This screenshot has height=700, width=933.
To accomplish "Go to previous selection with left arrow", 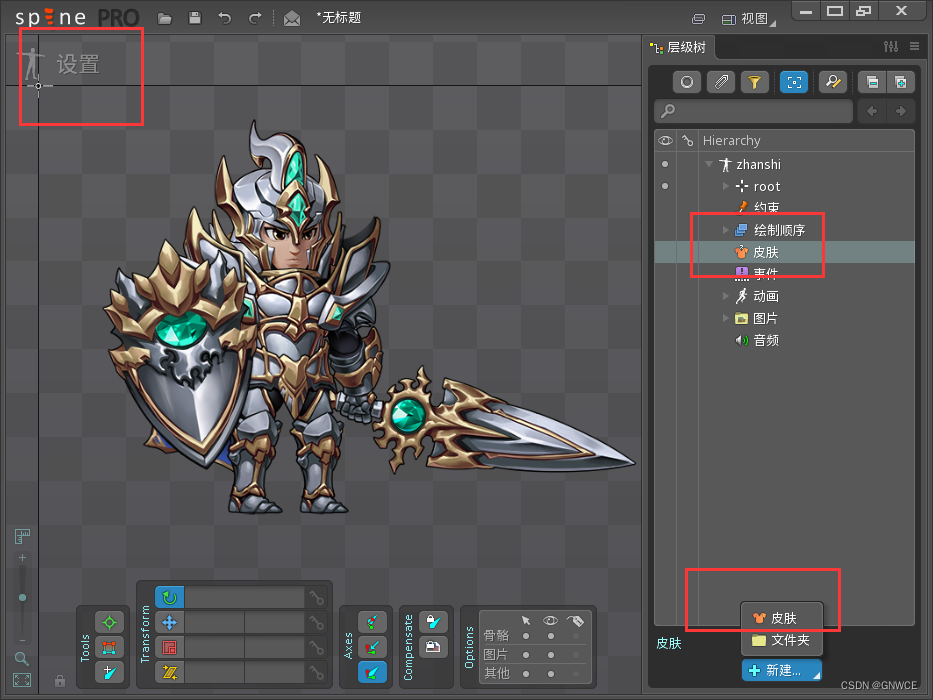I will click(x=872, y=111).
